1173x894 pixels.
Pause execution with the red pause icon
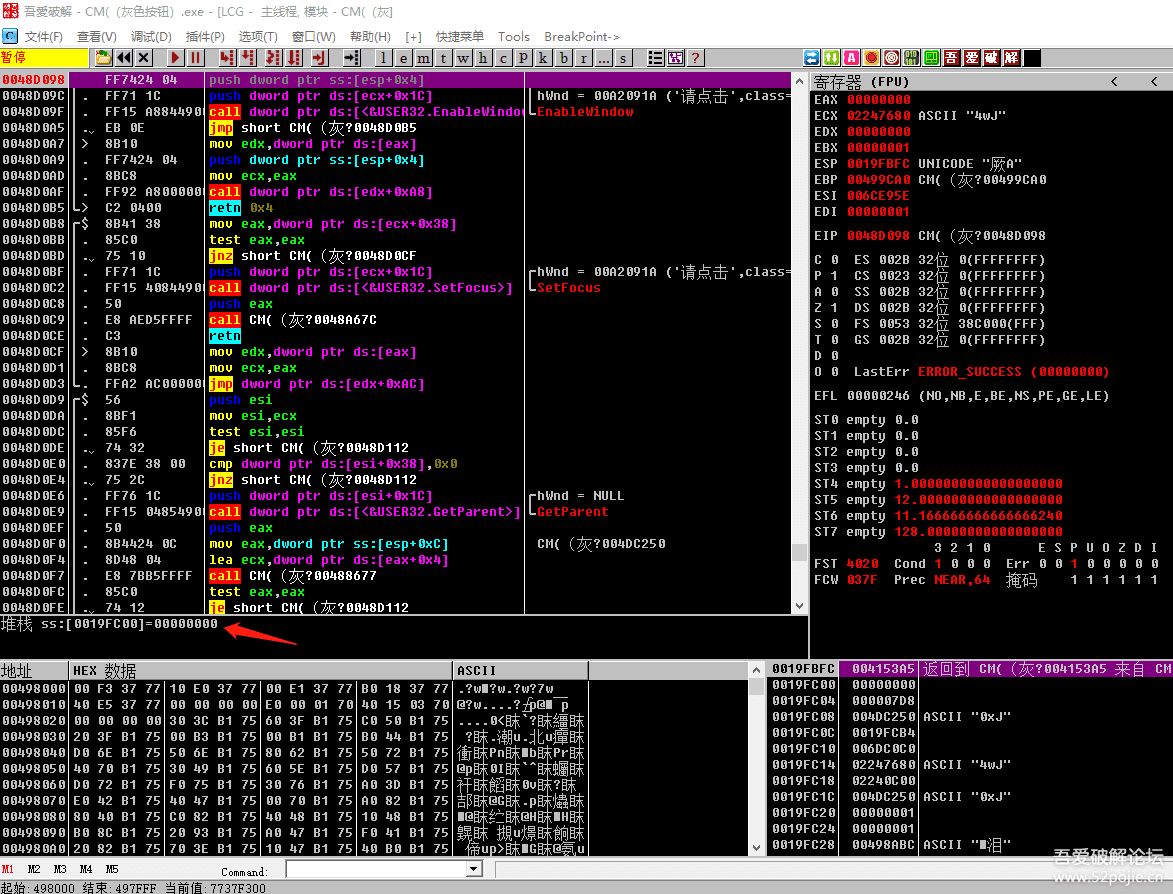click(x=196, y=58)
